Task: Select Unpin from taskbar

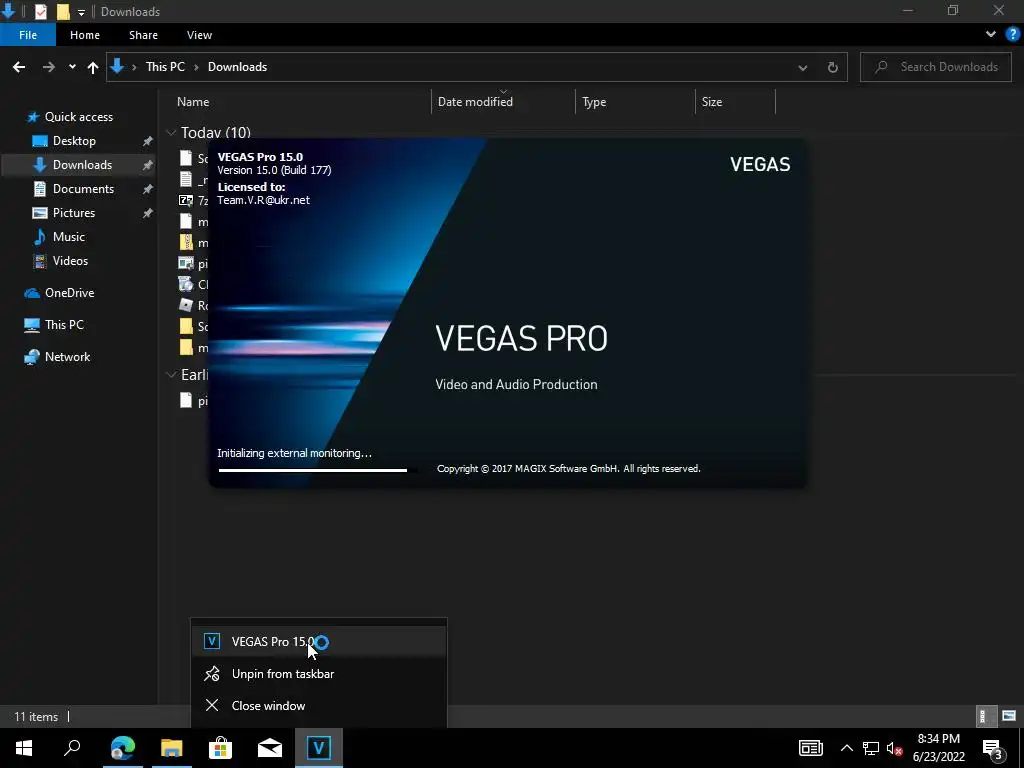Action: (319, 673)
